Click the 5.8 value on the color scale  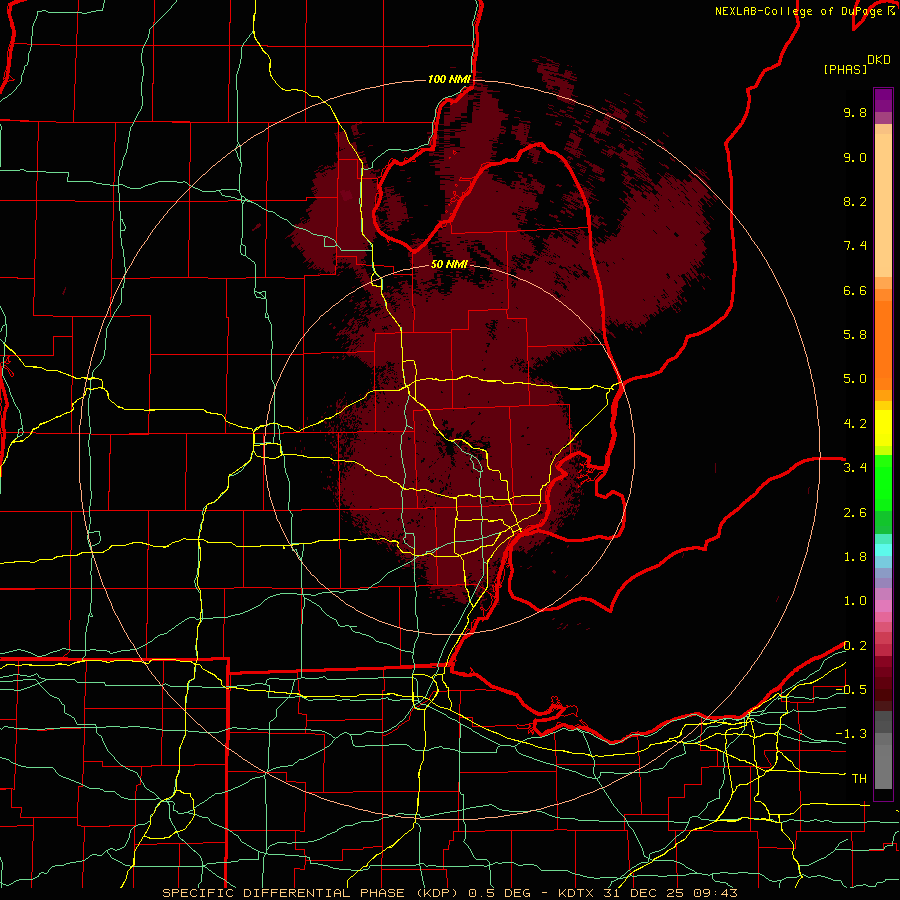[x=855, y=335]
